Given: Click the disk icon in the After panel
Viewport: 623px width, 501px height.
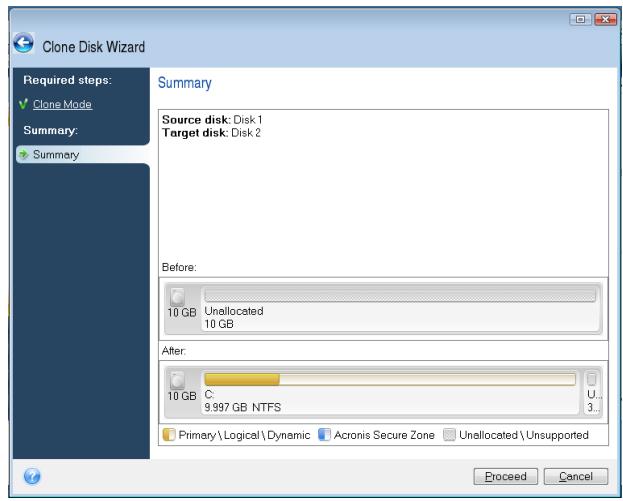Looking at the screenshot, I should click(178, 380).
